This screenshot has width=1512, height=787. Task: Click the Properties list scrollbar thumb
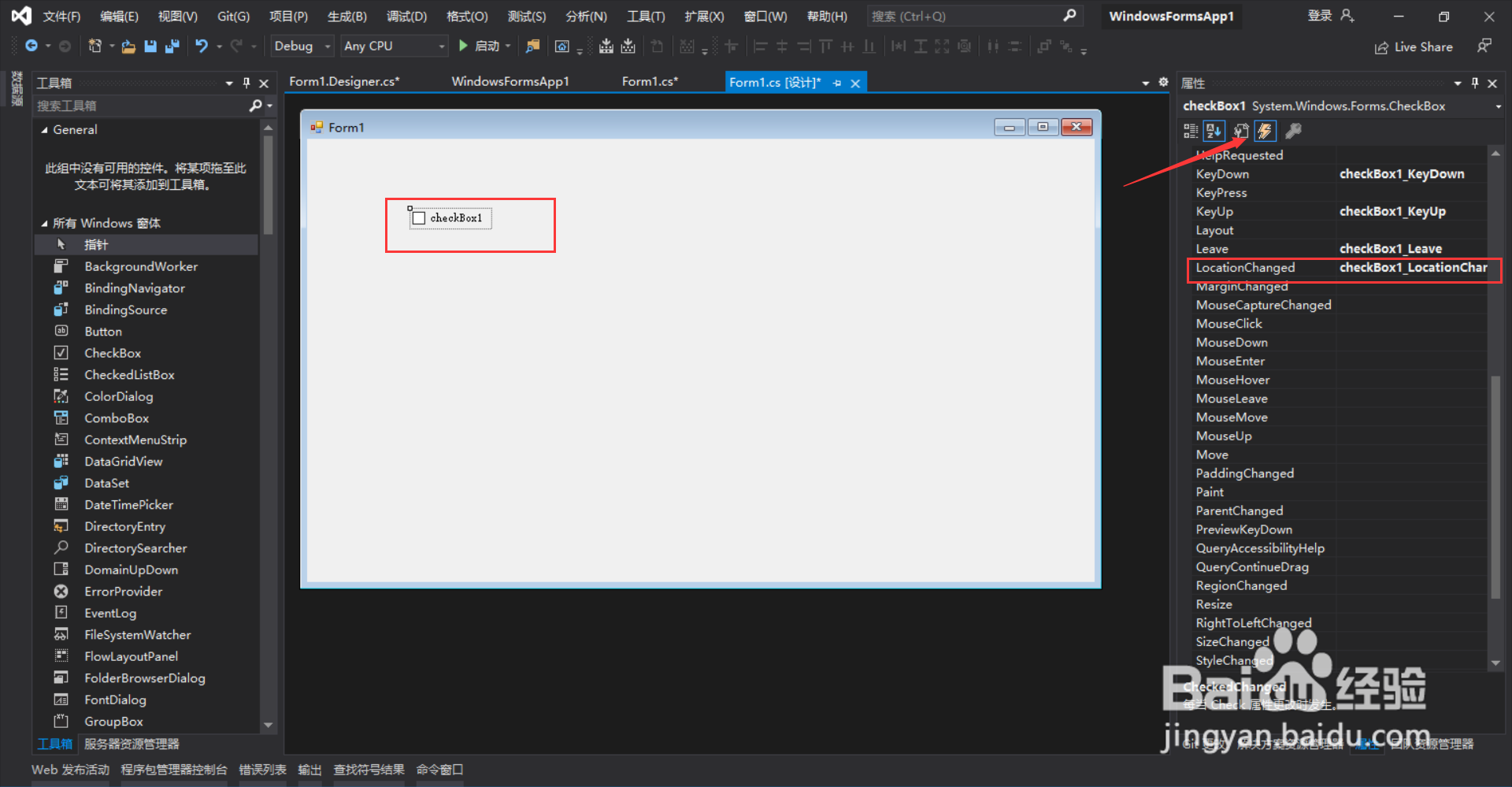[1495, 488]
